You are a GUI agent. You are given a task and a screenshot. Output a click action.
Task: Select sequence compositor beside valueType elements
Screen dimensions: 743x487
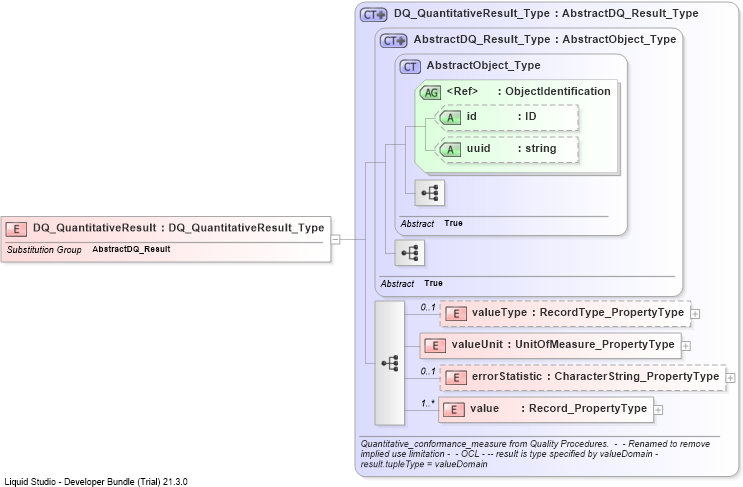pos(390,363)
